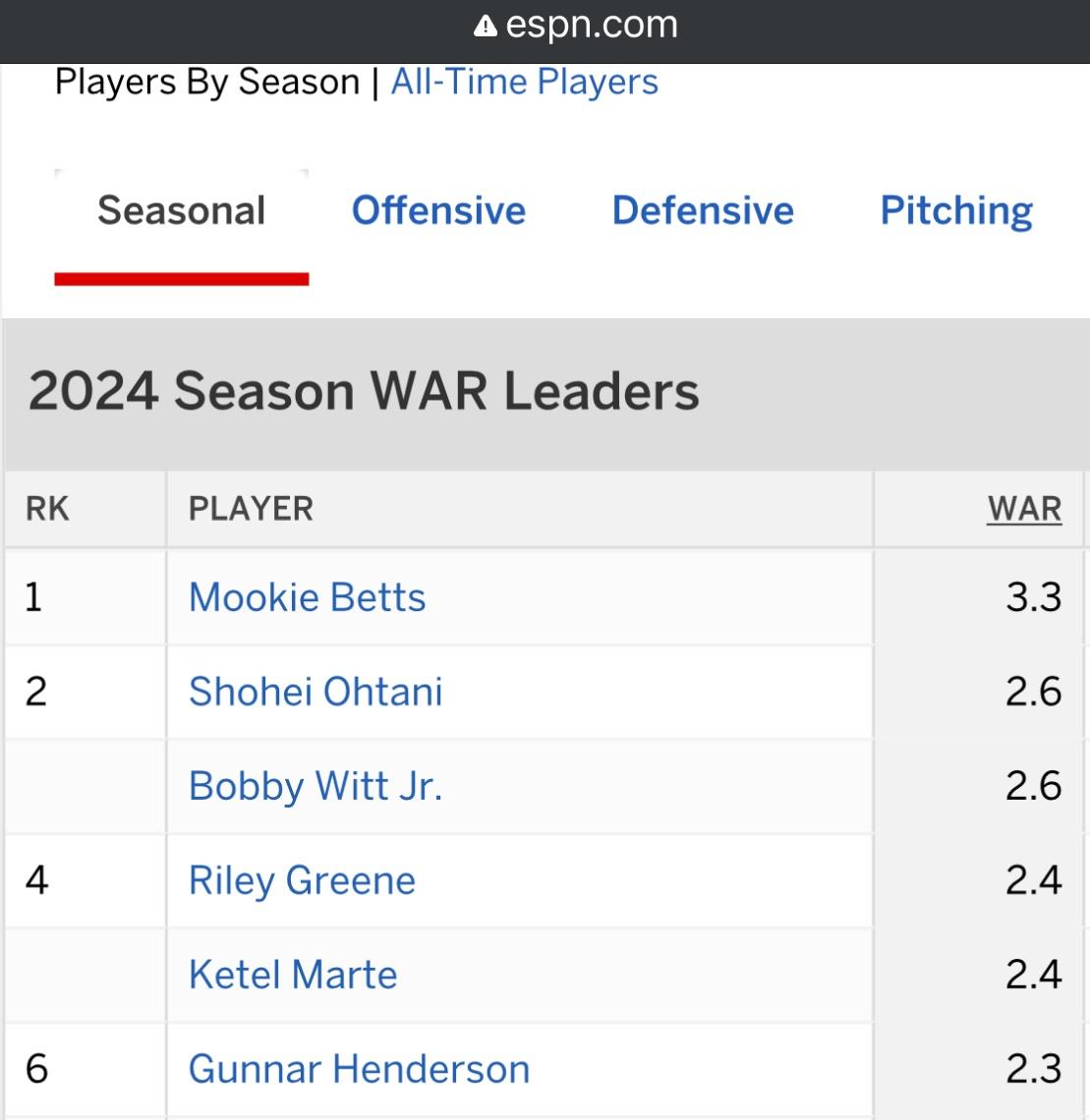Open Shohei Ohtani player page
Viewport: 1090px width, 1120px height.
point(316,692)
